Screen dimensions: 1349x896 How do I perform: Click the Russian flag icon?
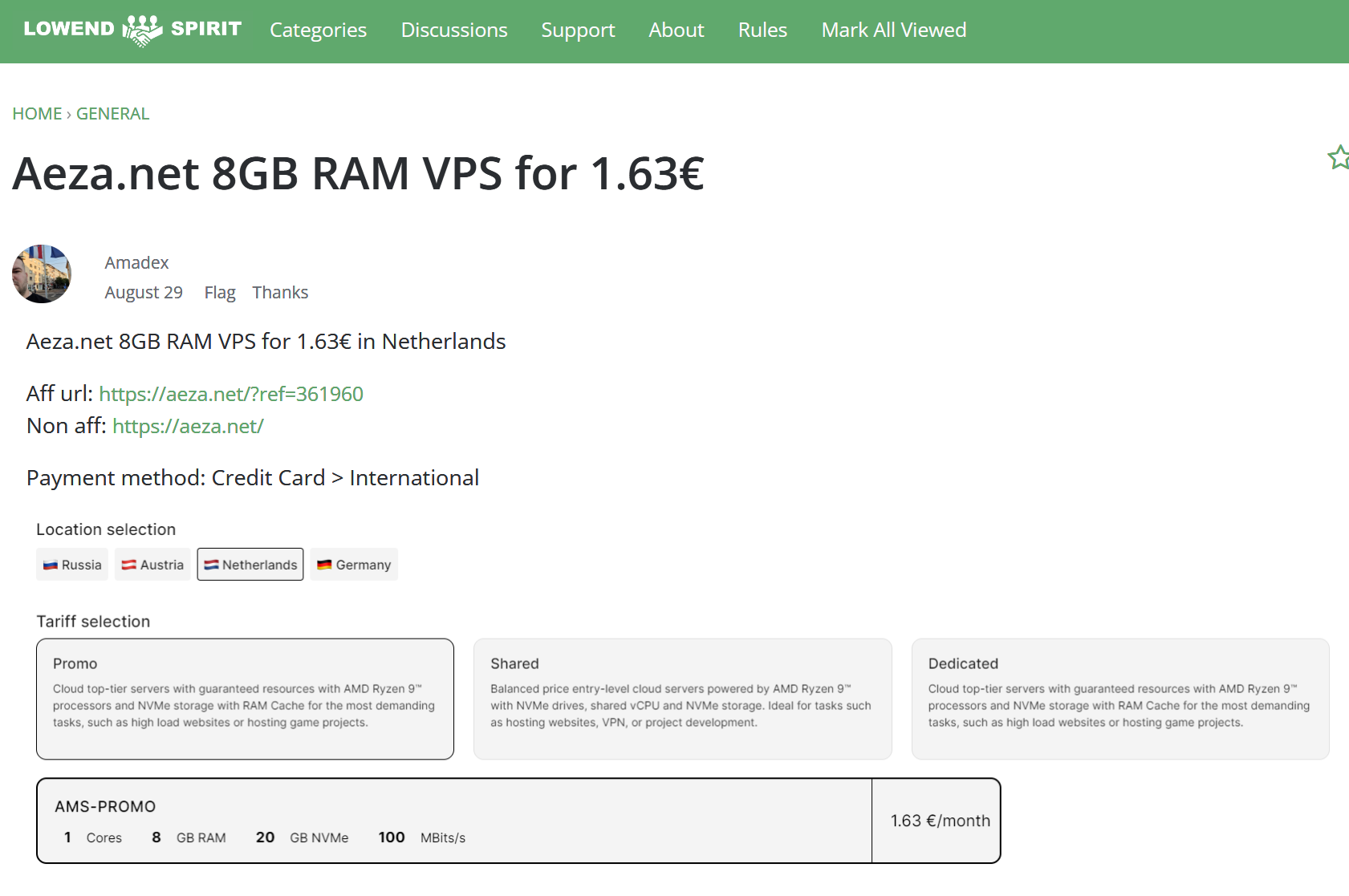pyautogui.click(x=51, y=565)
